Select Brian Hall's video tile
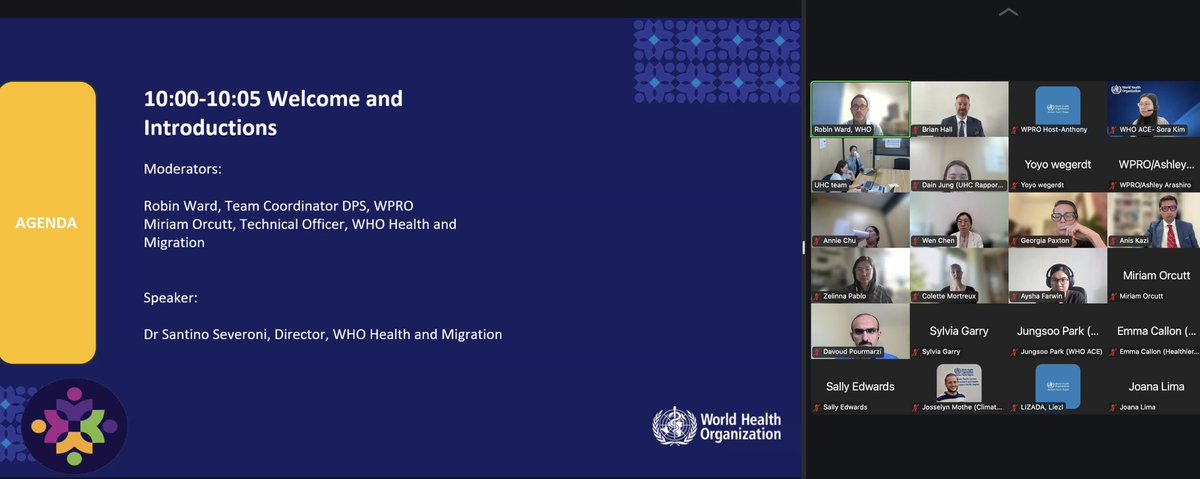Screen dimensions: 1200x479 tap(958, 109)
